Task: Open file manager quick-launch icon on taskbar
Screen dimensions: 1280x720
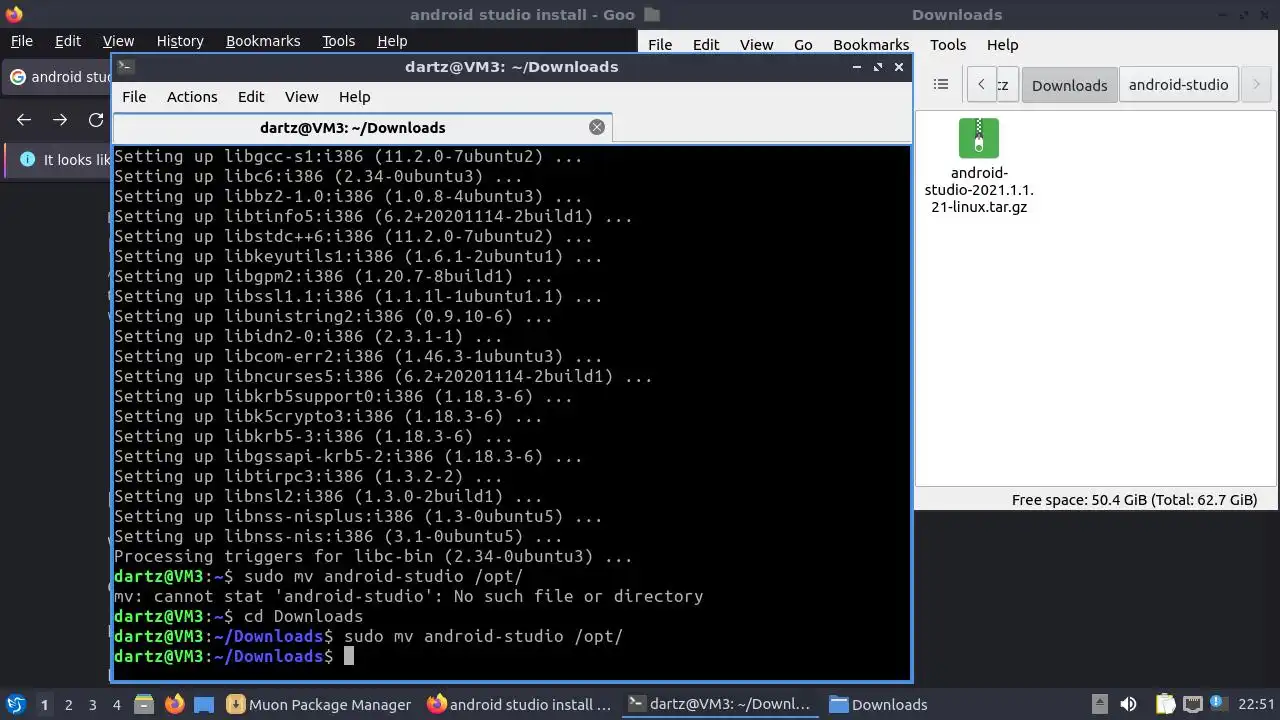Action: pos(143,705)
